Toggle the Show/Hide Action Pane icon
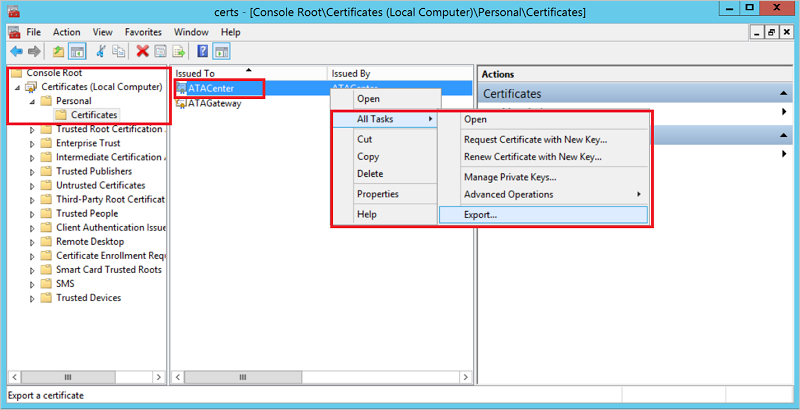This screenshot has height=410, width=800. (221, 51)
